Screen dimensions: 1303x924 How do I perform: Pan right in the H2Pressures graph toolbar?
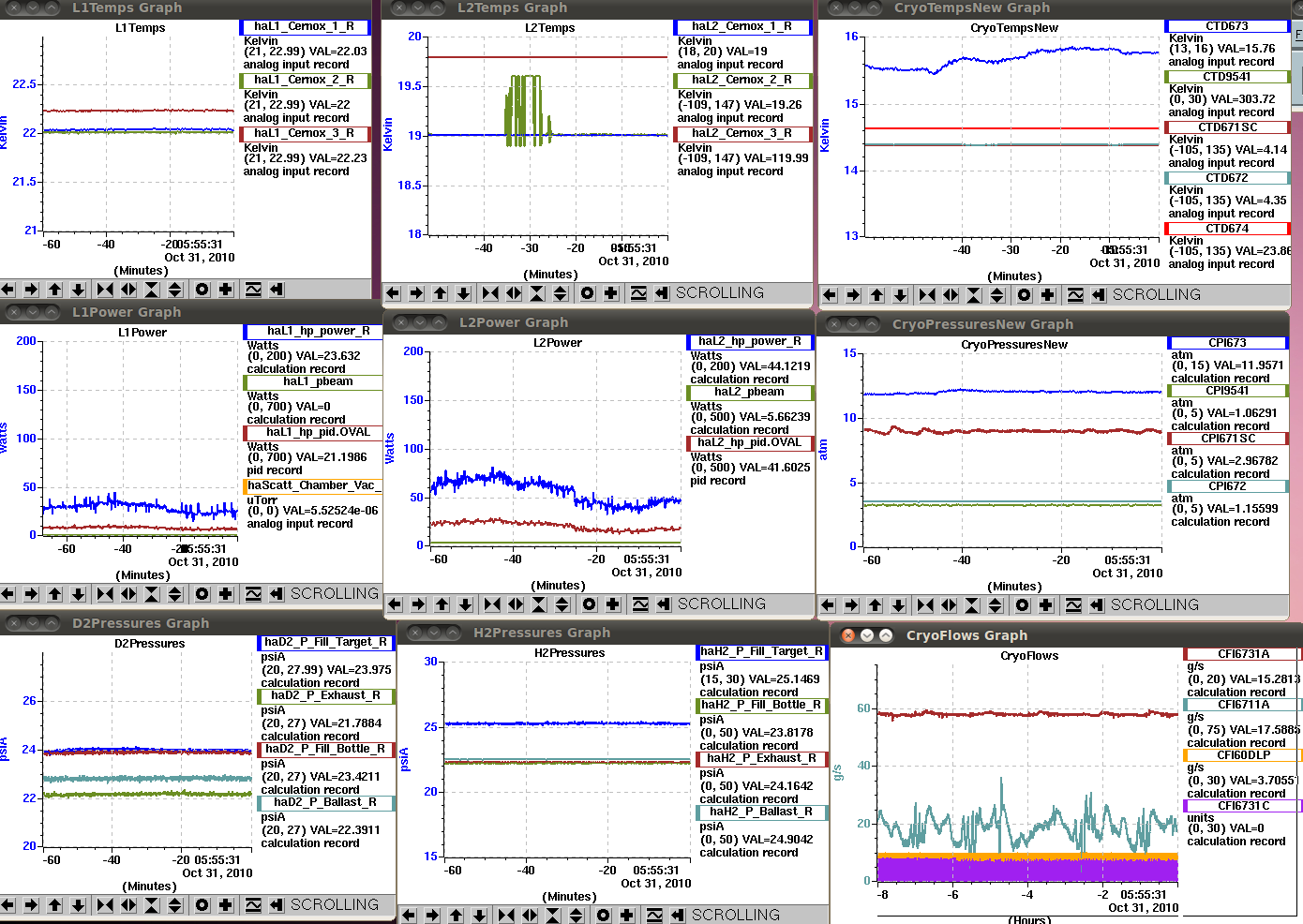[432, 916]
